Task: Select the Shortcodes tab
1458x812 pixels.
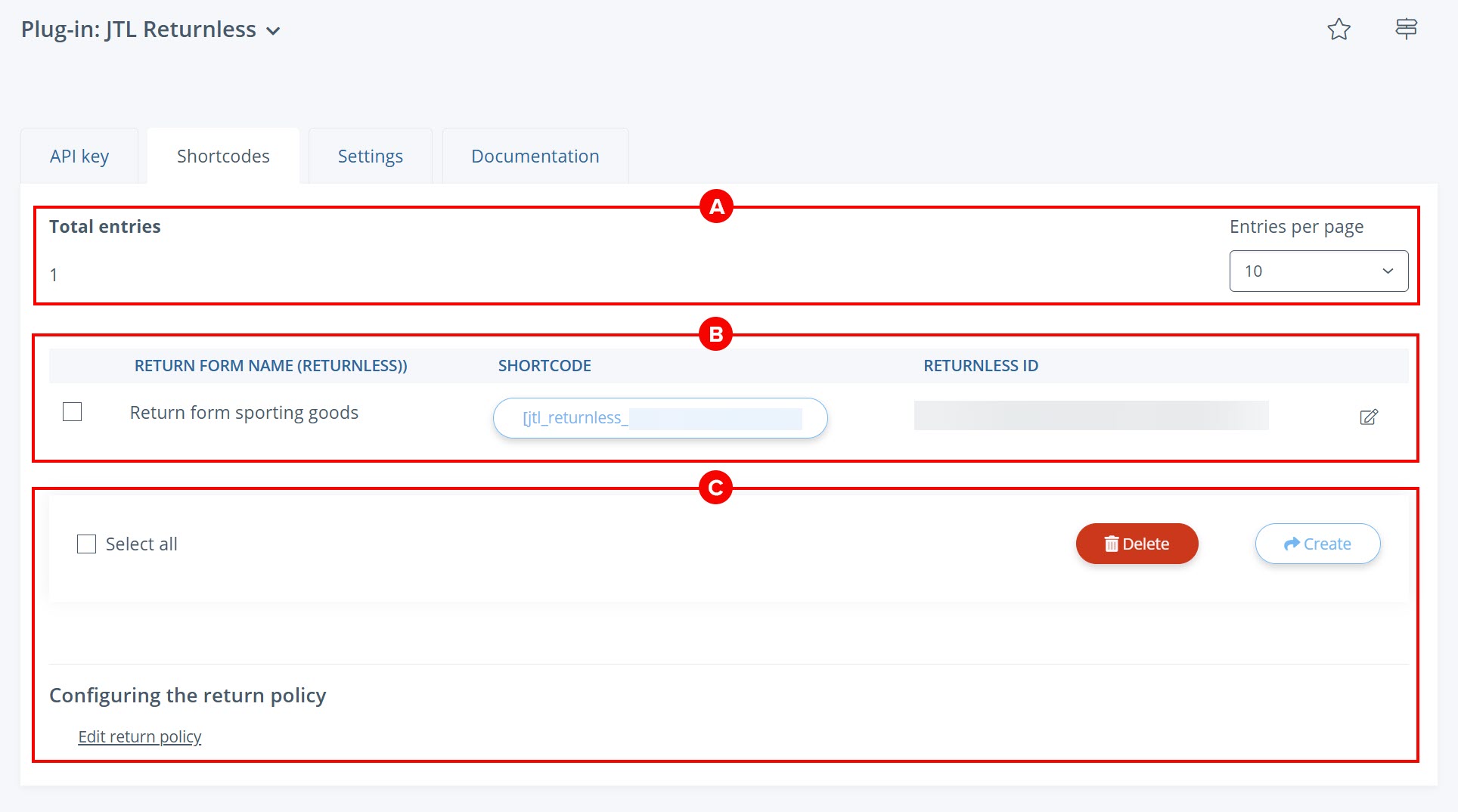Action: [x=223, y=157]
